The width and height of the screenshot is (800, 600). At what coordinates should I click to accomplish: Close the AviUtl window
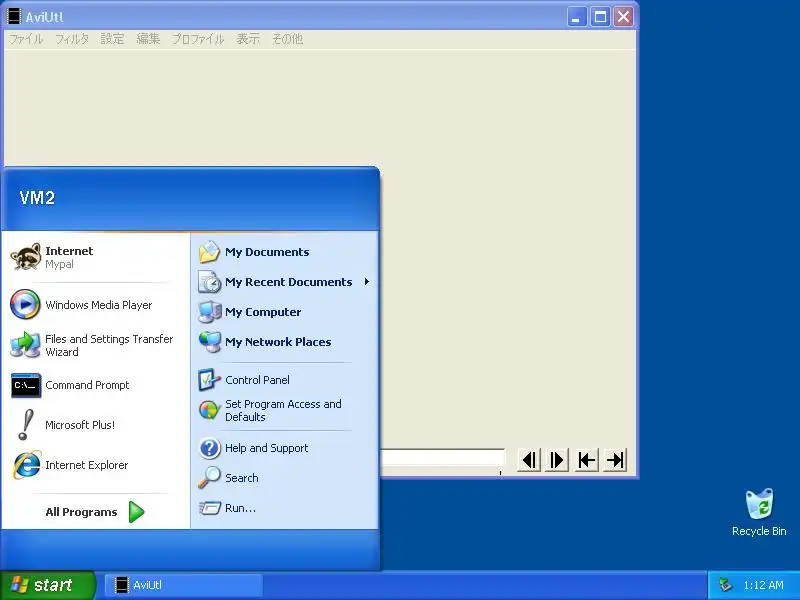[623, 17]
